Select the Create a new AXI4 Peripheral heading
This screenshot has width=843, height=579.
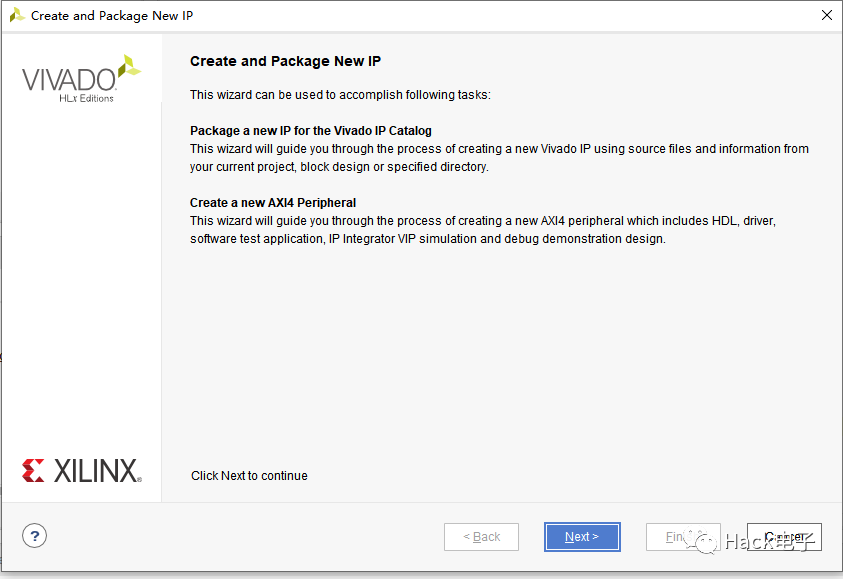pyautogui.click(x=273, y=203)
